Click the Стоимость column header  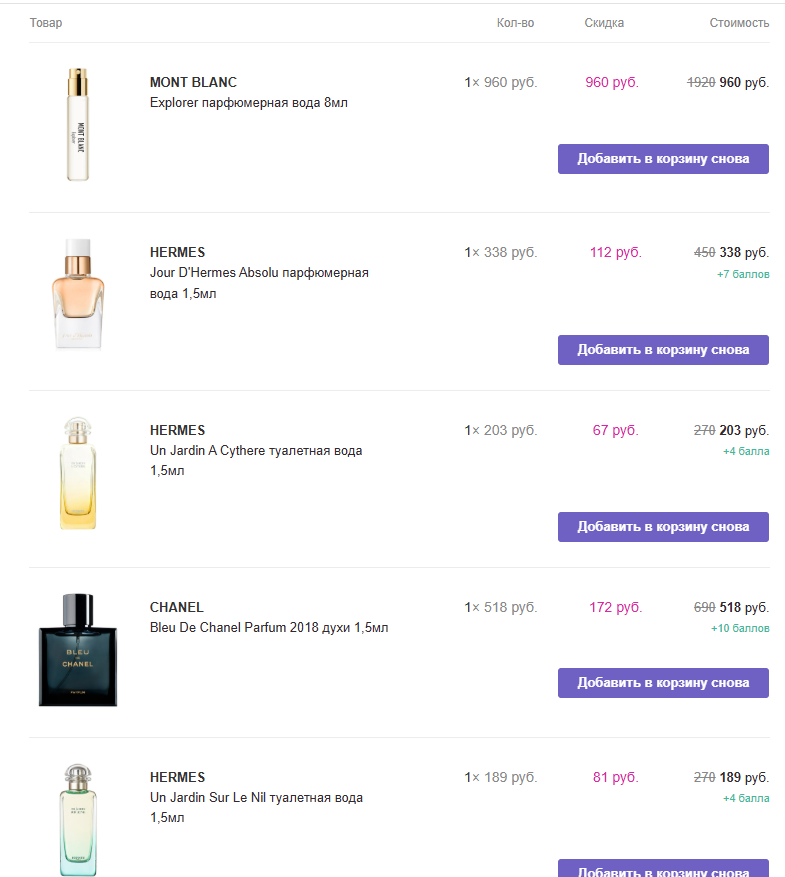pyautogui.click(x=739, y=23)
